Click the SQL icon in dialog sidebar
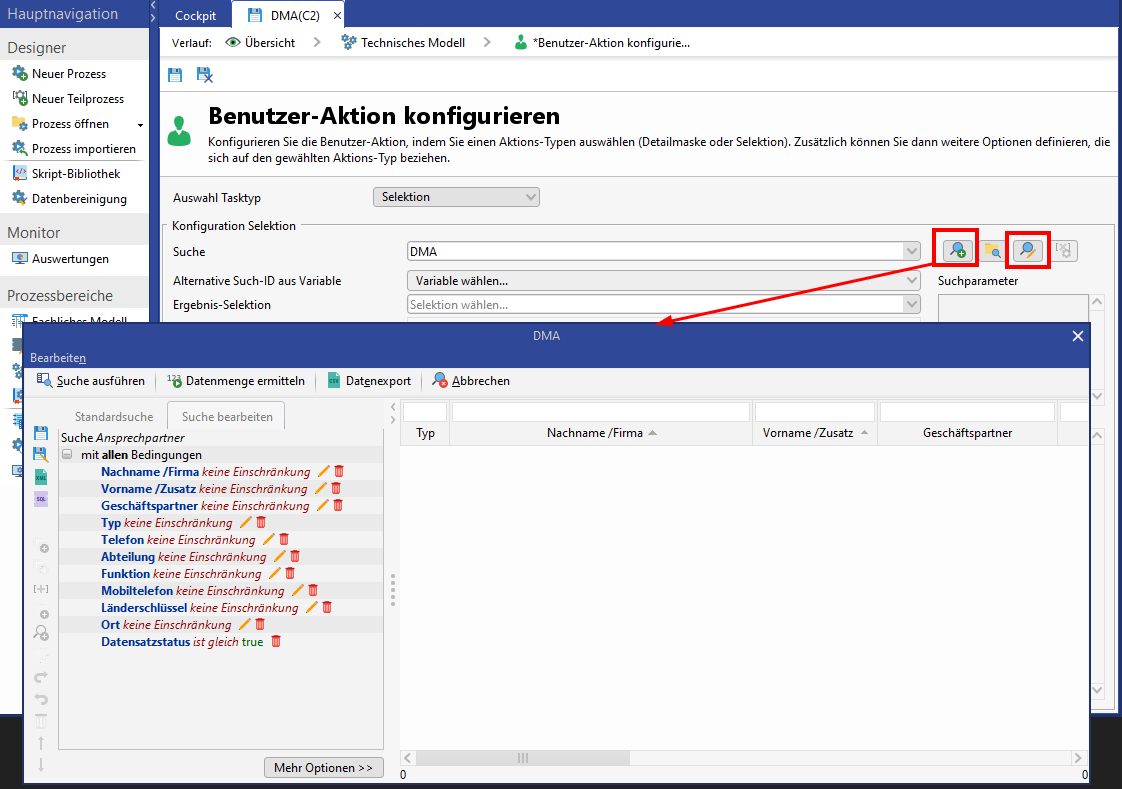Screen dimensions: 1122x789 (x=41, y=499)
